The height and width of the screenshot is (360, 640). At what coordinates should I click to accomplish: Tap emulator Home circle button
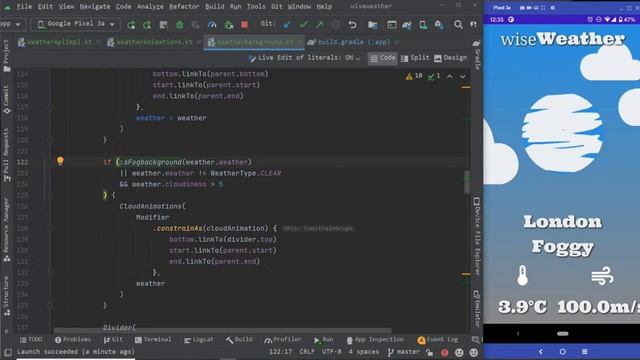coord(562,351)
